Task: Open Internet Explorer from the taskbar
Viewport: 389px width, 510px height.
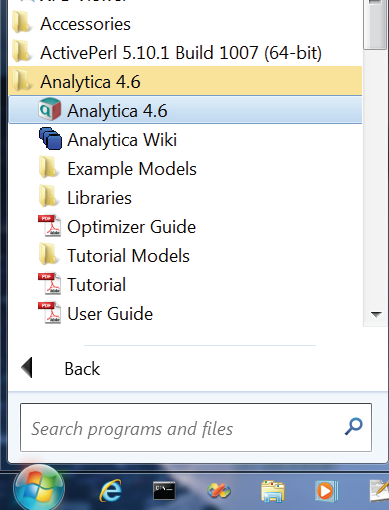Action: click(x=110, y=491)
